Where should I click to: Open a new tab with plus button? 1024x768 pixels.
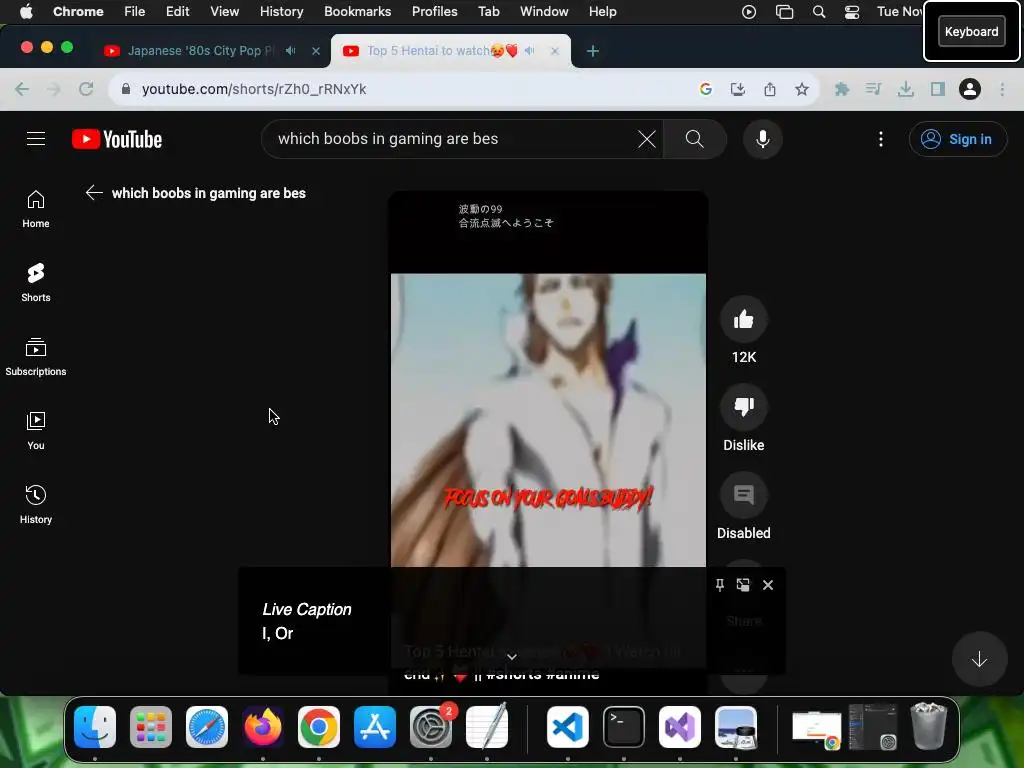592,50
